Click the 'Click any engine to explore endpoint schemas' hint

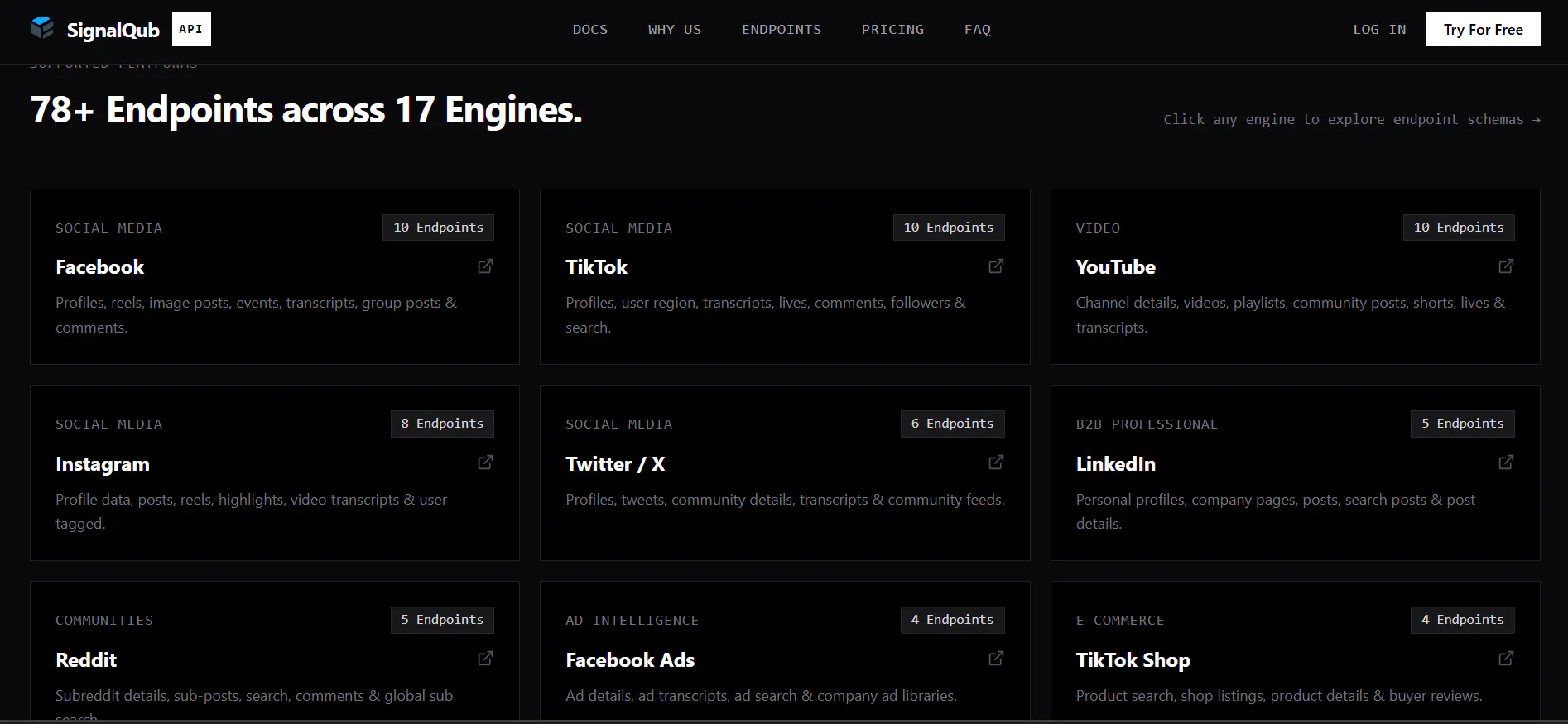tap(1352, 120)
